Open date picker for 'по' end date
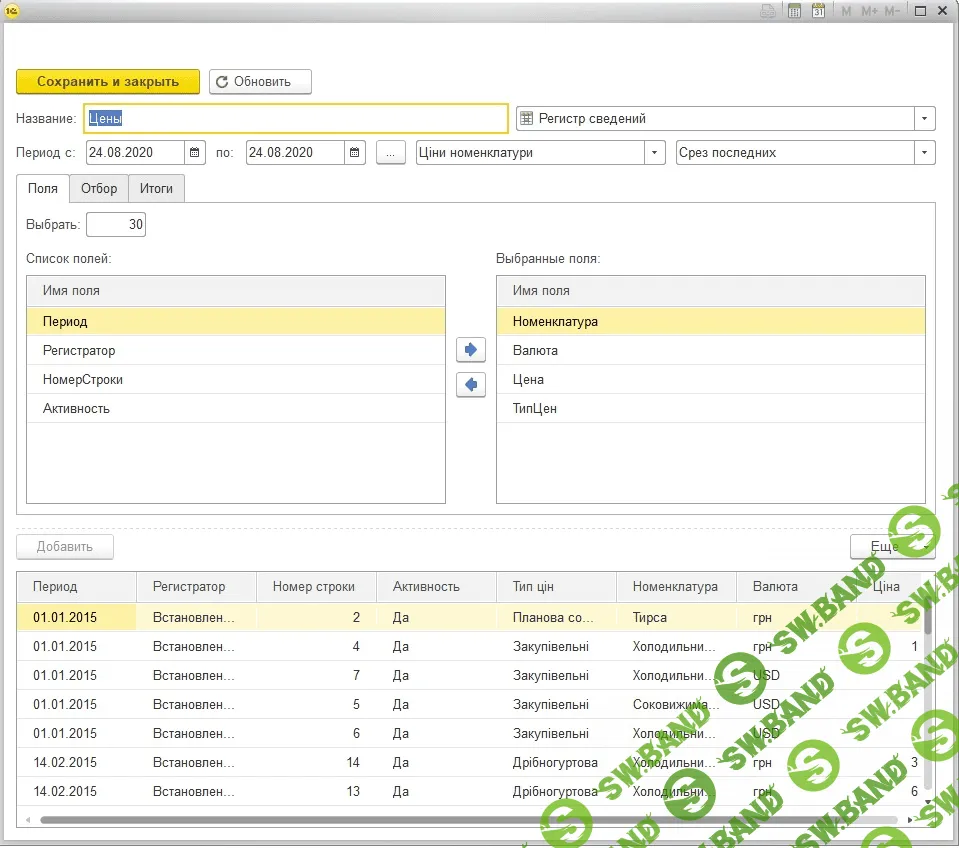 [355, 153]
